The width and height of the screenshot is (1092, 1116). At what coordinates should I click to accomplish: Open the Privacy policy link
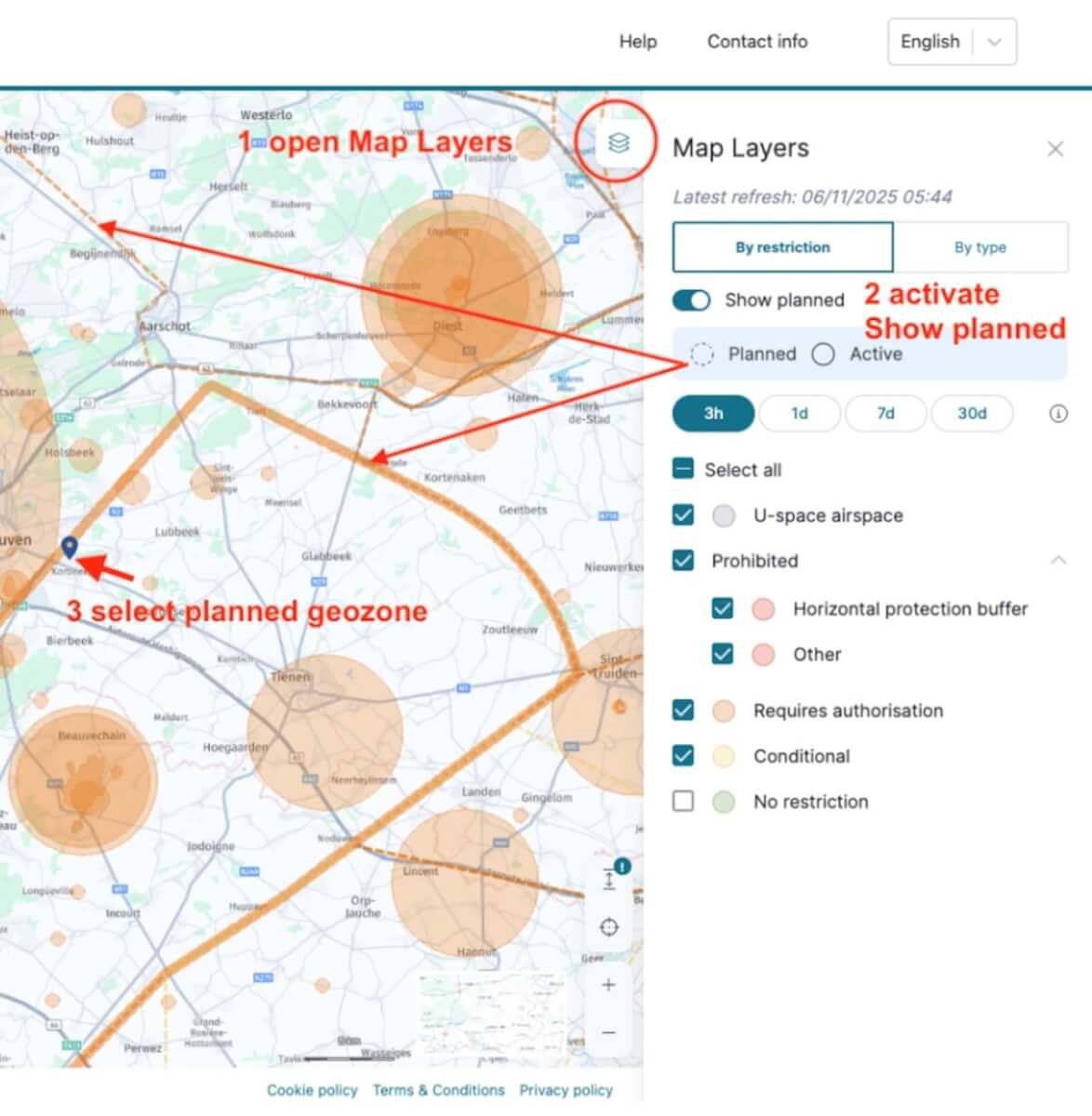(x=566, y=1090)
